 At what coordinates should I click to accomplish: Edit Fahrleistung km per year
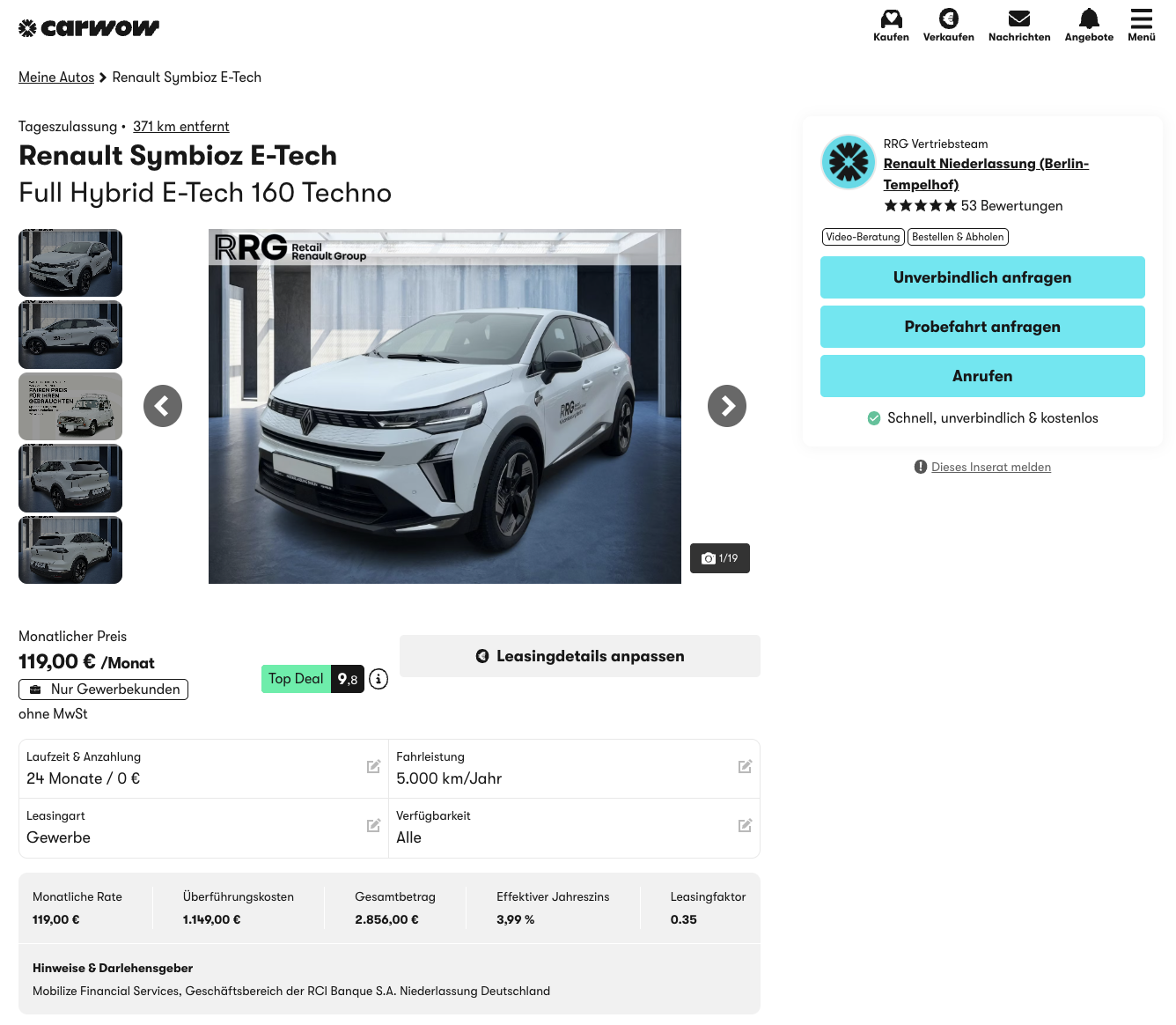click(745, 767)
